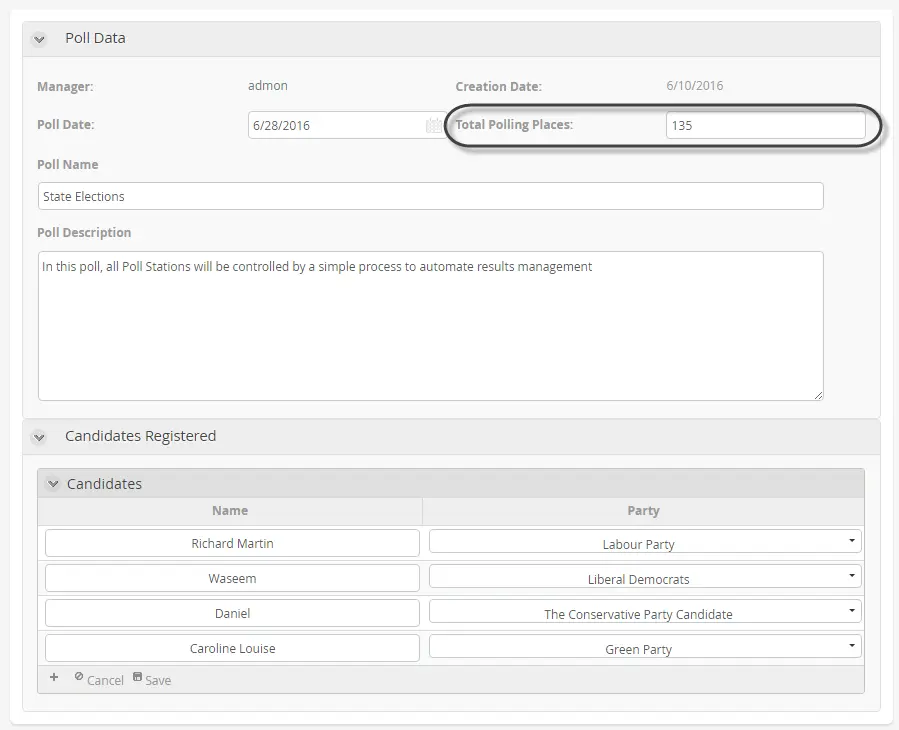Click the resize handle of Poll Description

(x=818, y=395)
